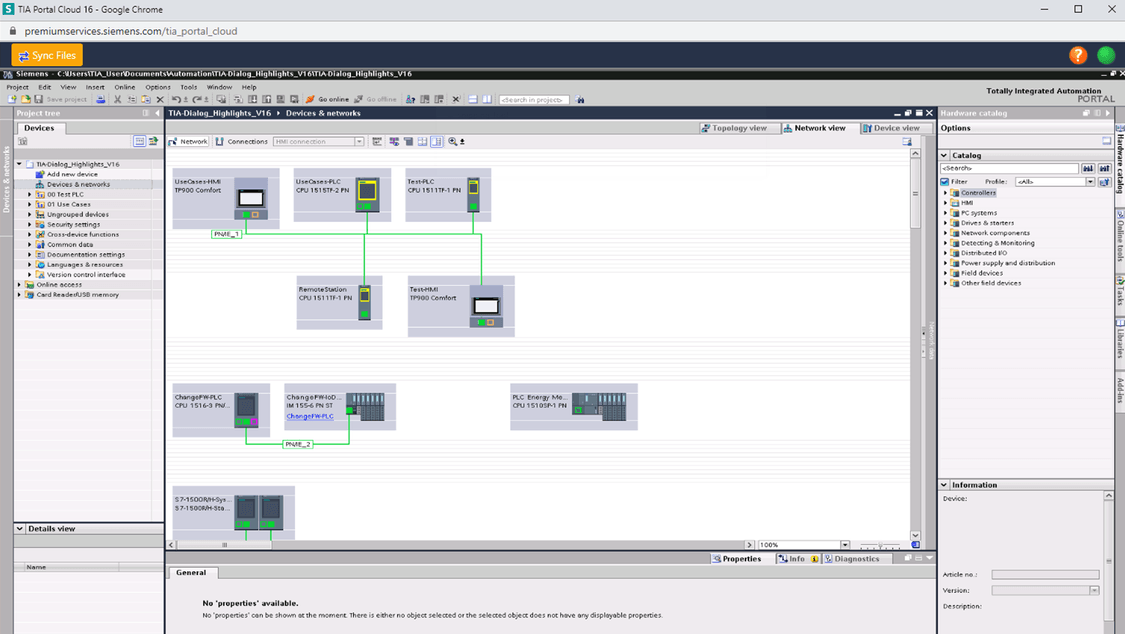Toggle the Filter checkbox in hardware catalog
The height and width of the screenshot is (634, 1125).
945,182
